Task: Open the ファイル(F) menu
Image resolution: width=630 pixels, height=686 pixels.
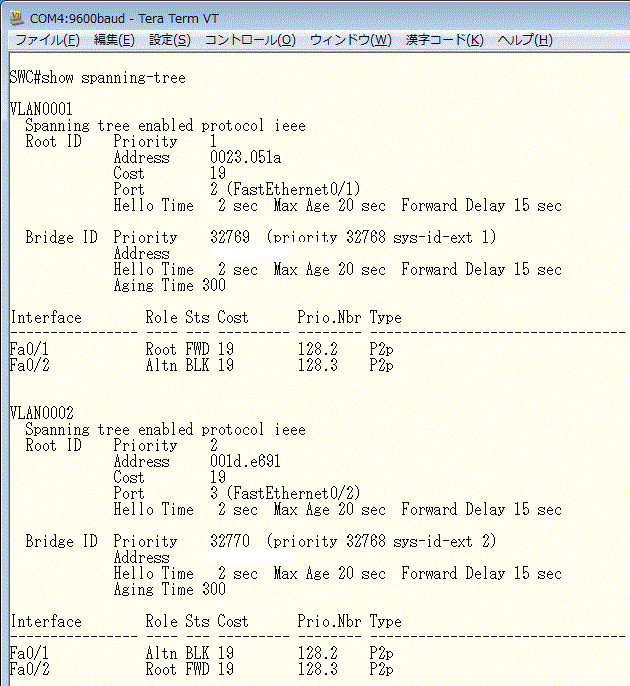Action: point(47,40)
